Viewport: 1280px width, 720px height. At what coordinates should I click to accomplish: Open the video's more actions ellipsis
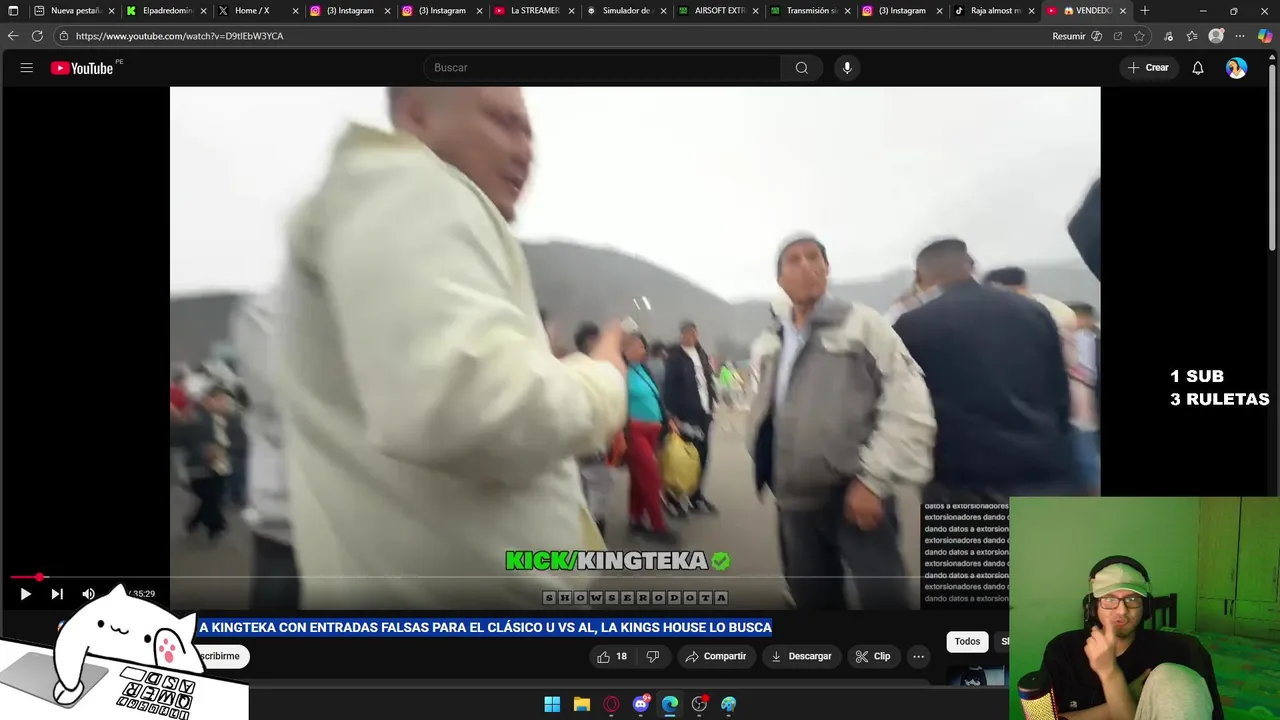pyautogui.click(x=918, y=656)
